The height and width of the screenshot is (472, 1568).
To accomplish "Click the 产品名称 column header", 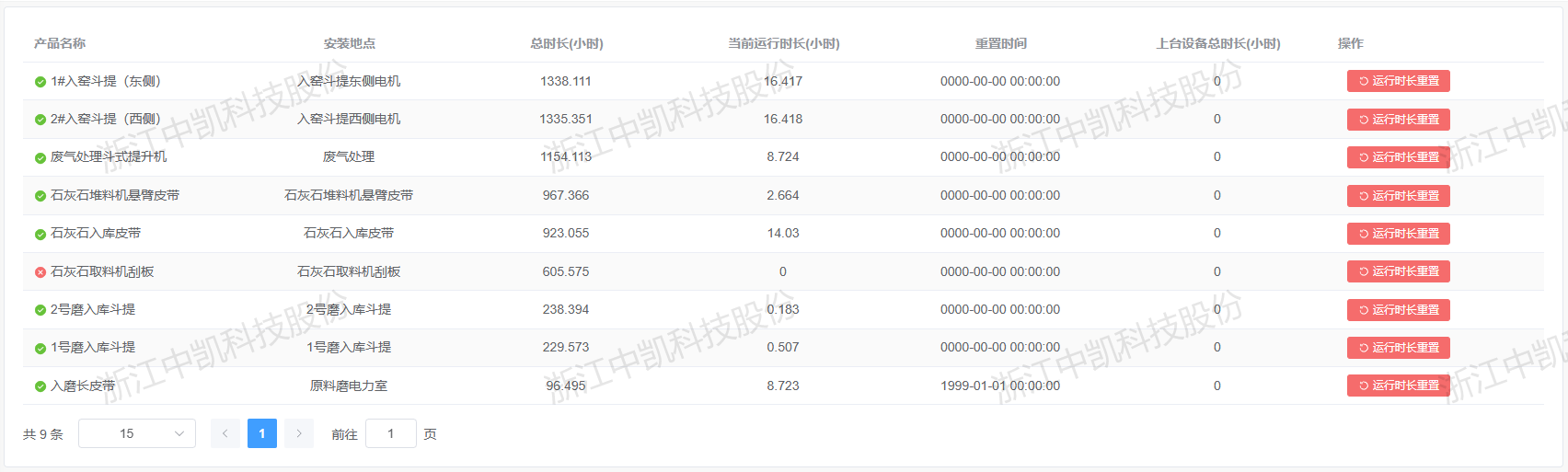I will pyautogui.click(x=60, y=43).
